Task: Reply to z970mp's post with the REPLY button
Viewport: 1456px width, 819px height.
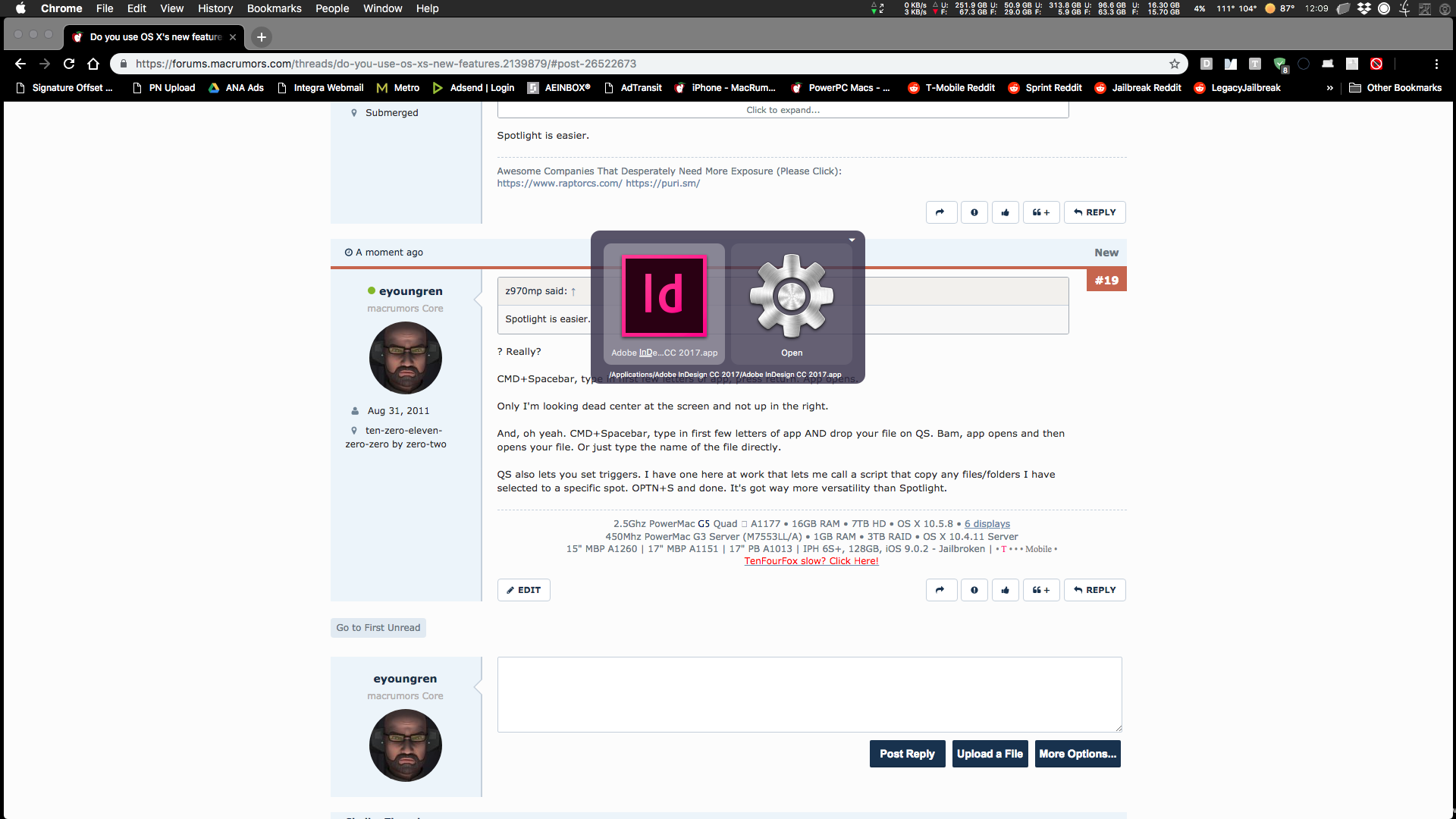Action: click(x=1095, y=212)
